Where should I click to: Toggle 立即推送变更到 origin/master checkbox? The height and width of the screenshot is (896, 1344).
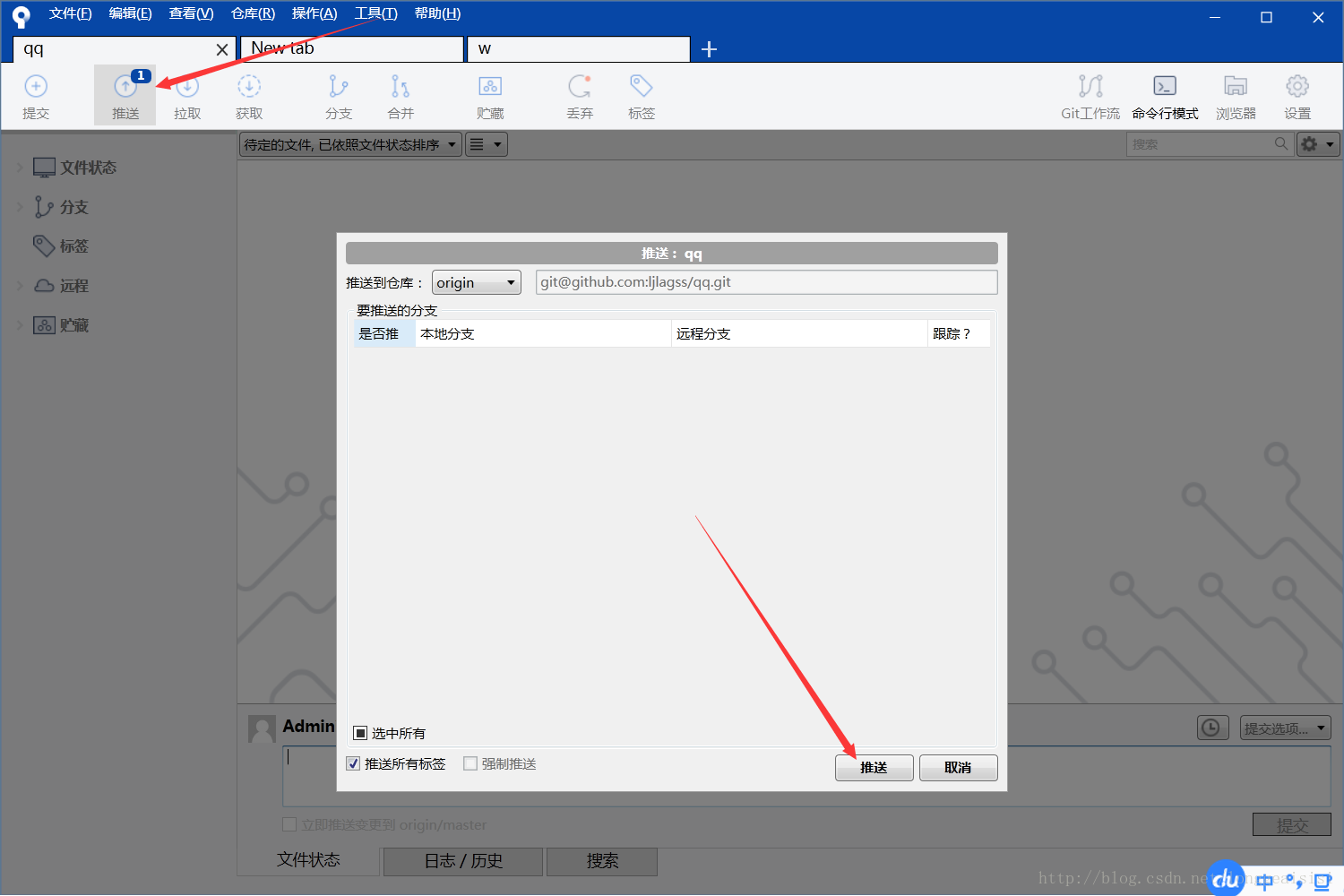pos(289,824)
